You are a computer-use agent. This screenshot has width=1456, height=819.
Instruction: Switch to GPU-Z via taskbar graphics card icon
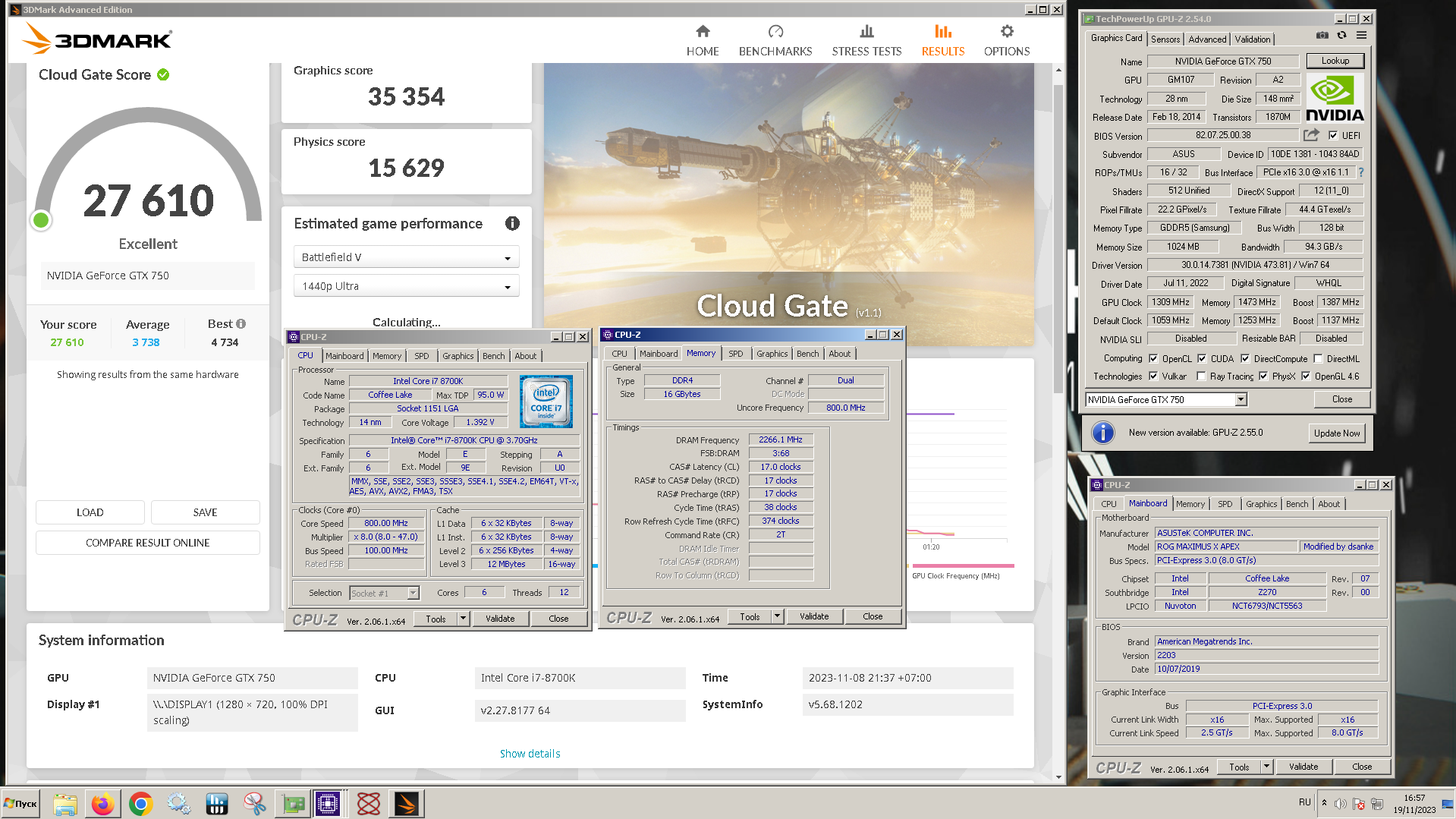[293, 804]
